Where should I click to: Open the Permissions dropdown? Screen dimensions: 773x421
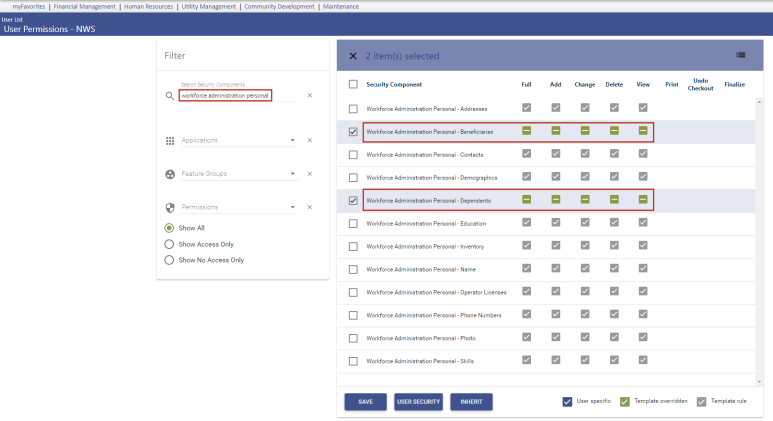click(x=293, y=208)
